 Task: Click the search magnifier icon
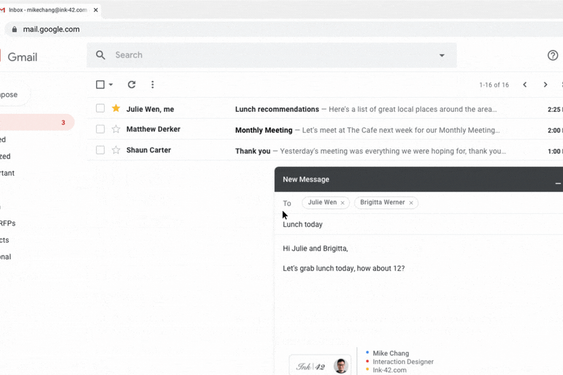(x=101, y=55)
